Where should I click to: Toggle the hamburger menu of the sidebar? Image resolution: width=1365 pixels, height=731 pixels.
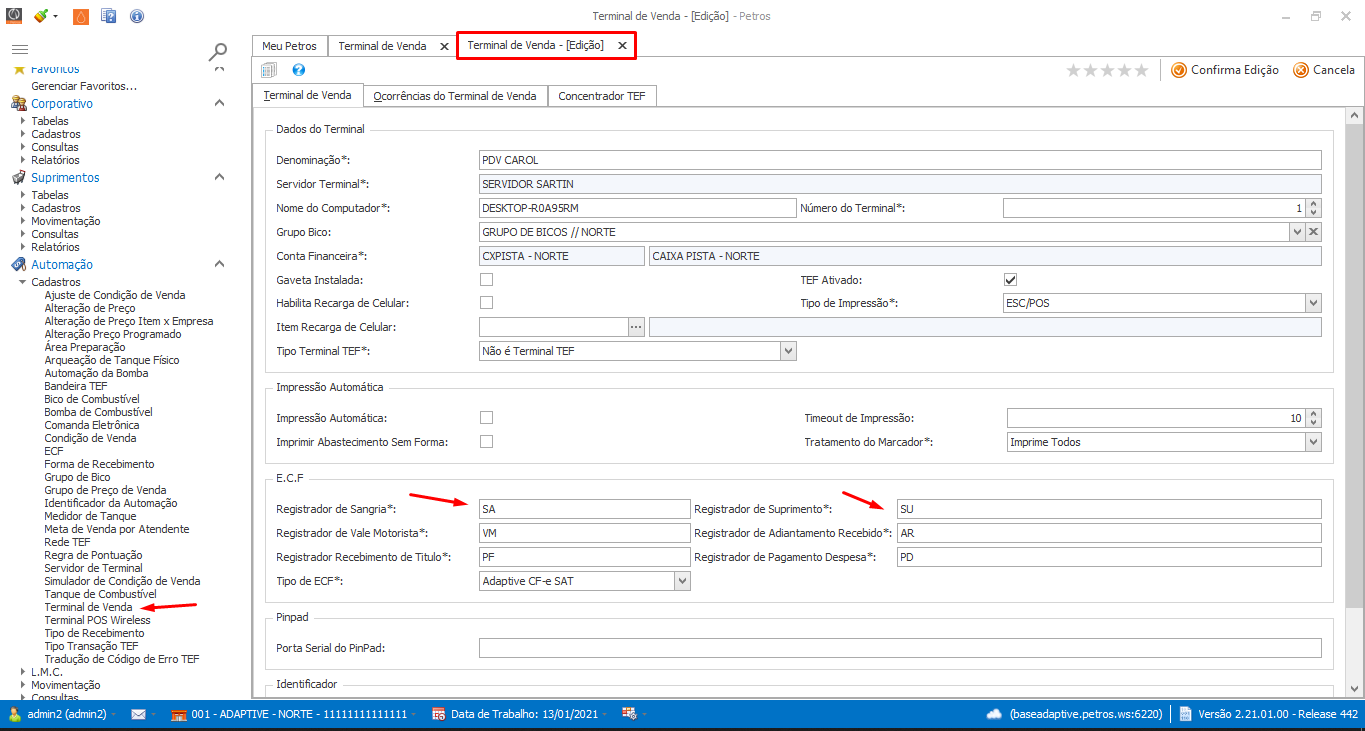click(x=19, y=50)
